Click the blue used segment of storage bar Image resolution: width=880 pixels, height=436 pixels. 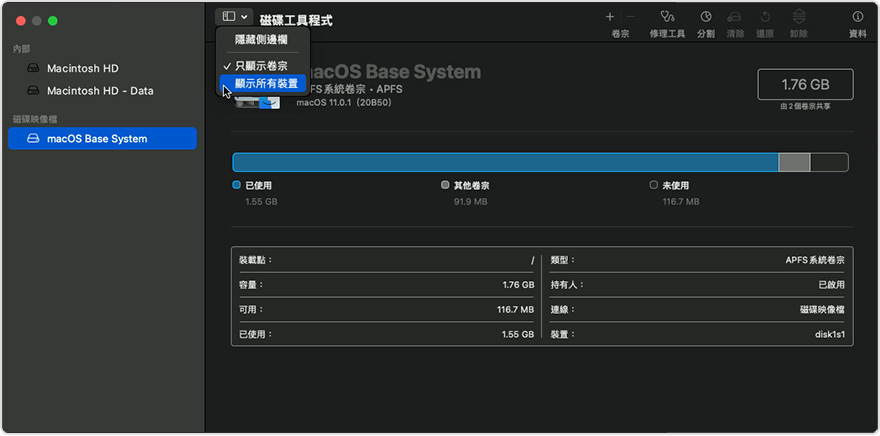click(x=506, y=162)
